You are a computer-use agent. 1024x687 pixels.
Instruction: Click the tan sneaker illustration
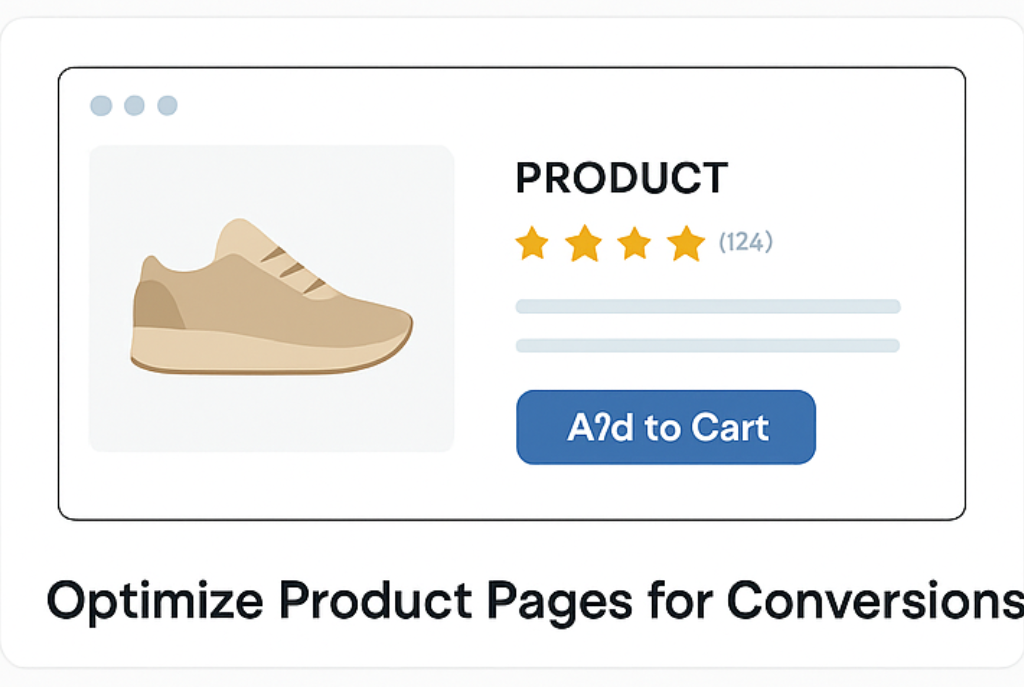coord(271,296)
